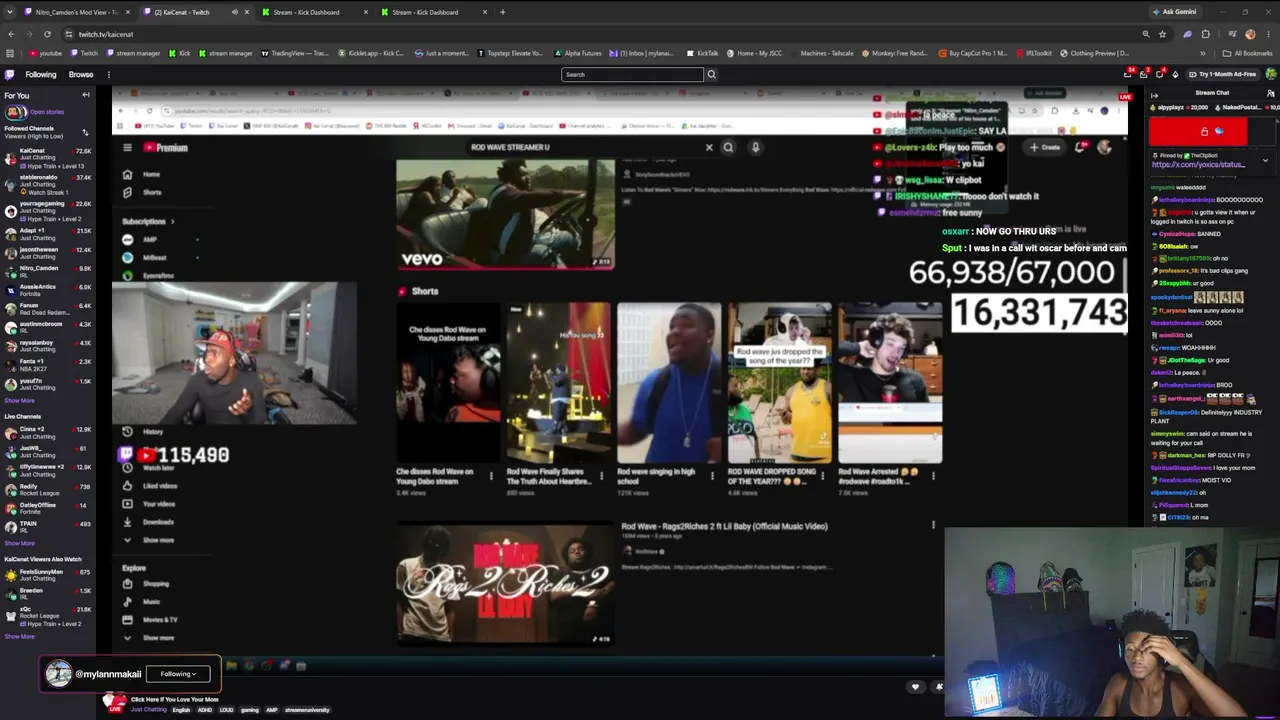Image resolution: width=1280 pixels, height=720 pixels.
Task: Open the apps grid in bookmarks bar
Action: (x=10, y=53)
